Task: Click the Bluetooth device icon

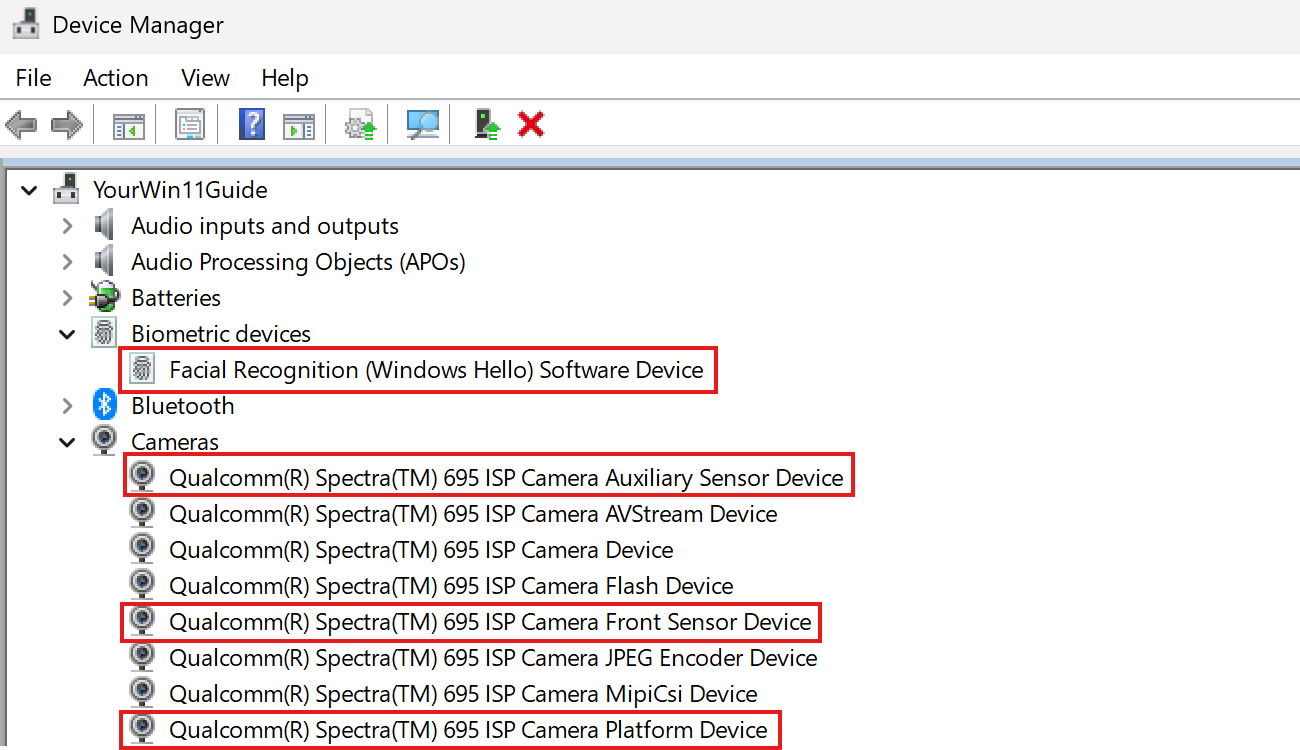Action: tap(104, 405)
